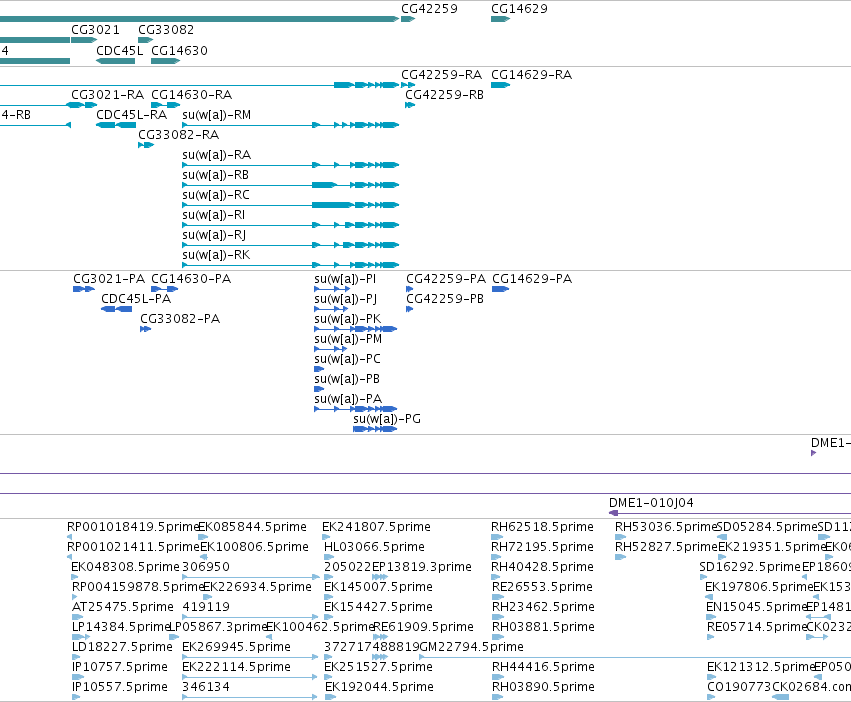Screen dimensions: 851x702
Task: Click protein label su(w[a])-PB
Action: click(x=347, y=379)
